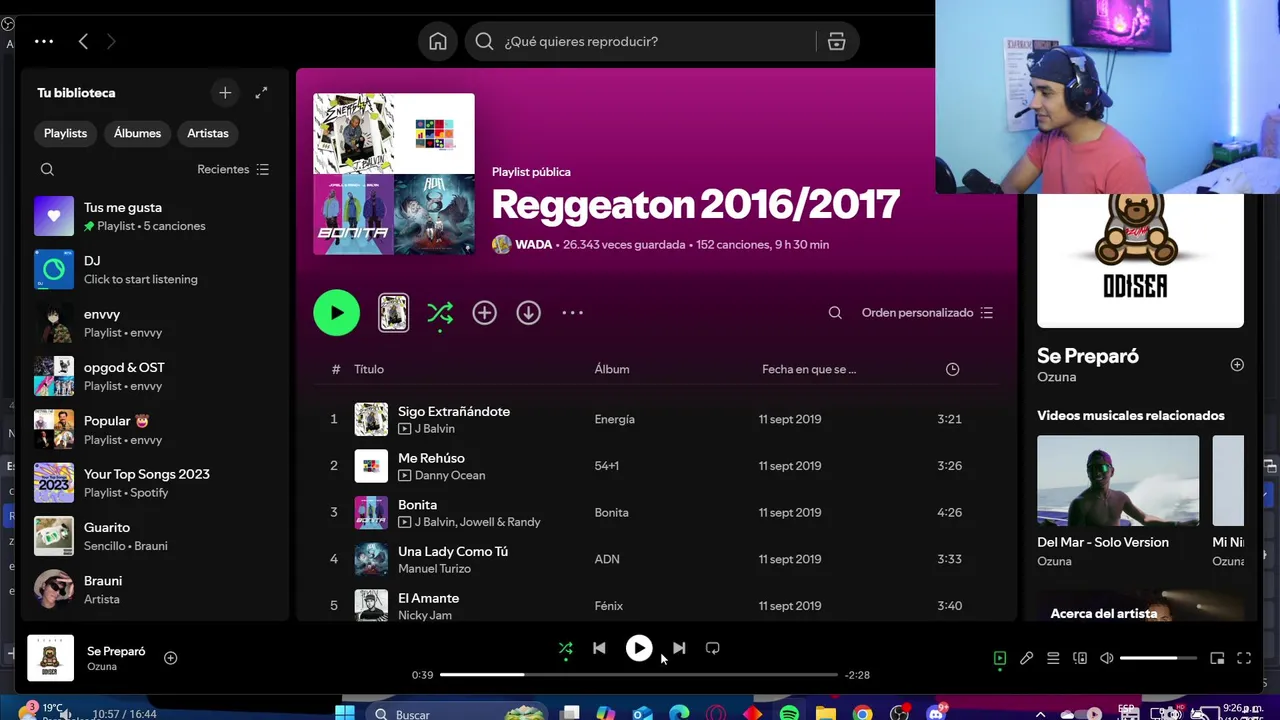
Task: Select the Playlists filter chip
Action: [65, 133]
